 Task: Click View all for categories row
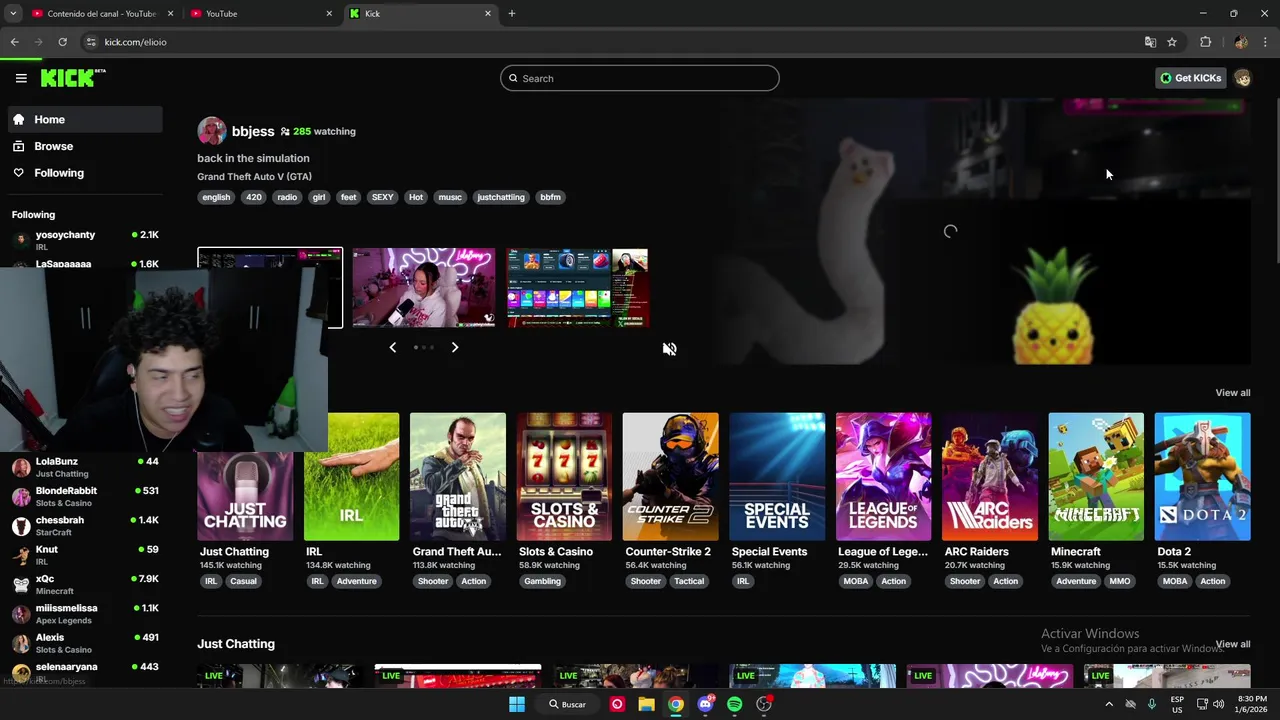1232,393
